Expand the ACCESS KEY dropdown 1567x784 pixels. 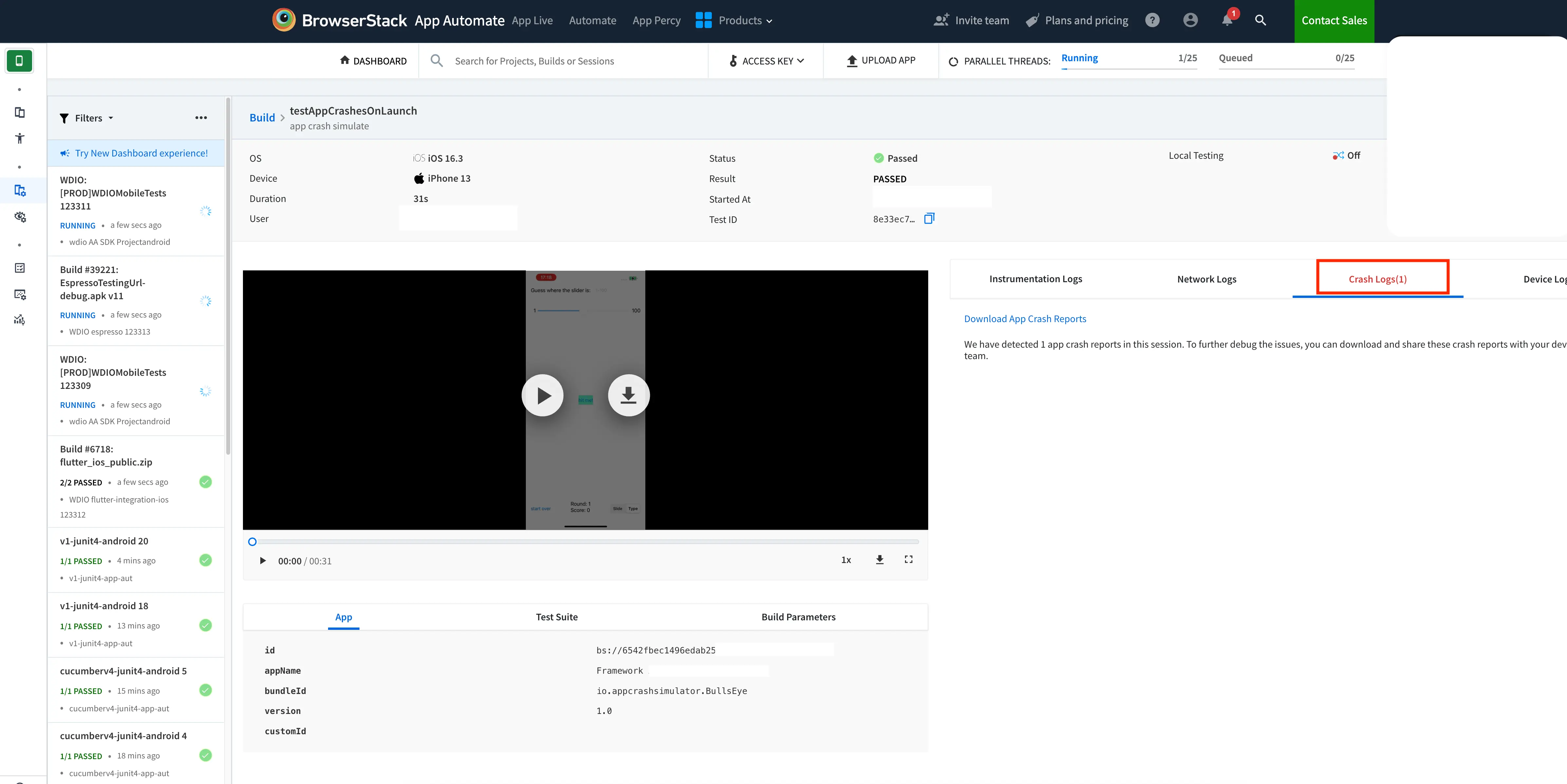tap(766, 61)
